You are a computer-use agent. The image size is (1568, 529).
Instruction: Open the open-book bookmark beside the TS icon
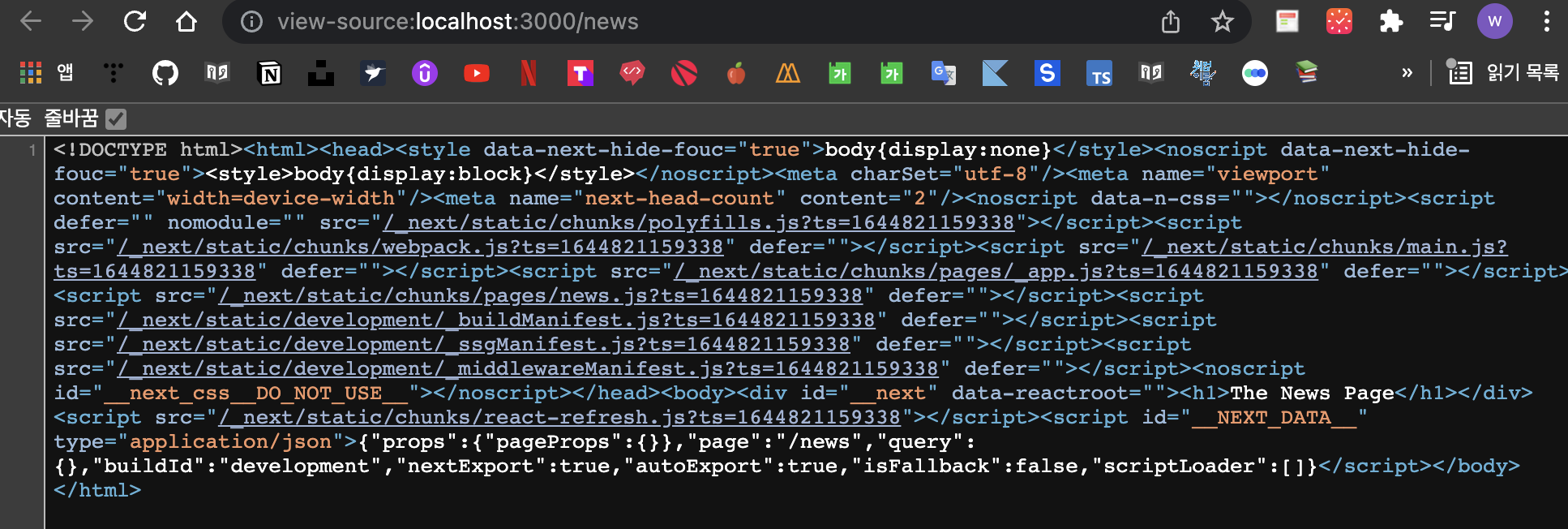1151,74
